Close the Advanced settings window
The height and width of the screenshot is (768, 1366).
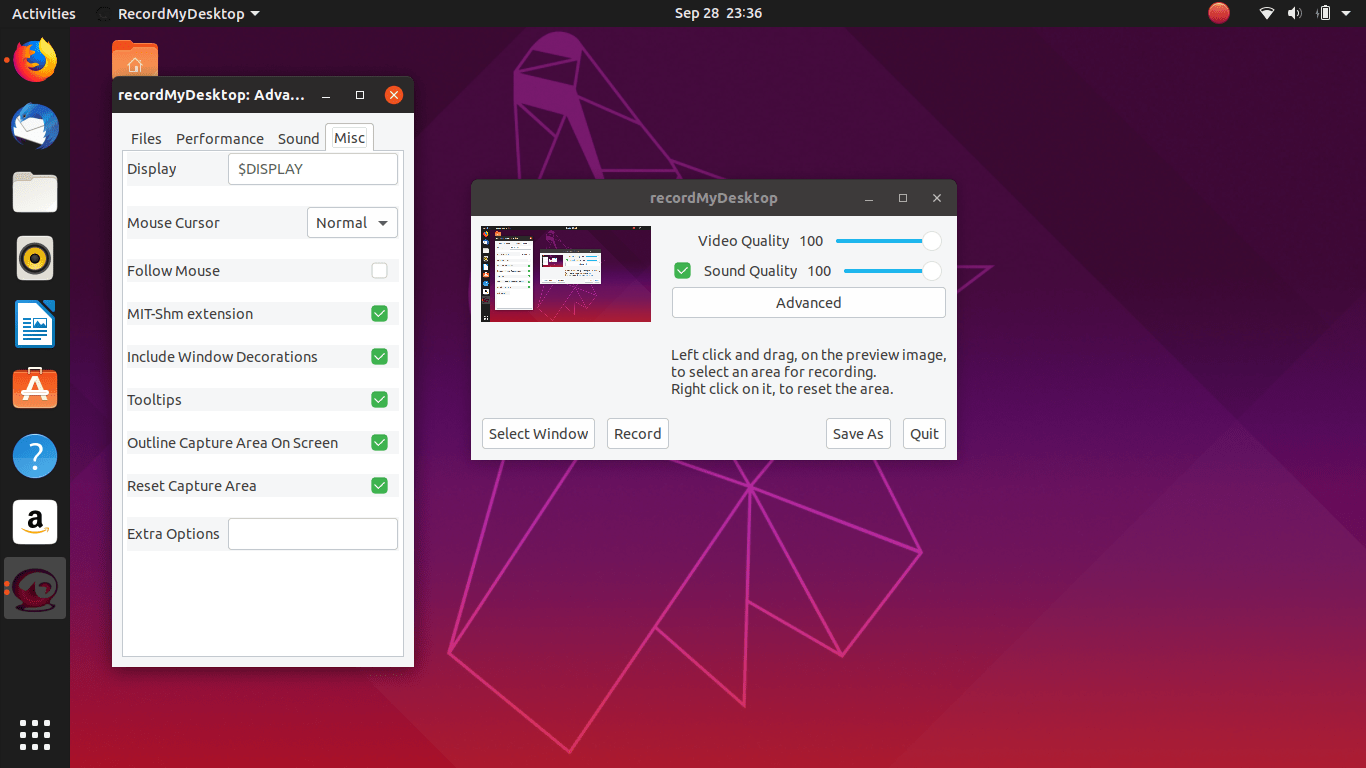(394, 95)
